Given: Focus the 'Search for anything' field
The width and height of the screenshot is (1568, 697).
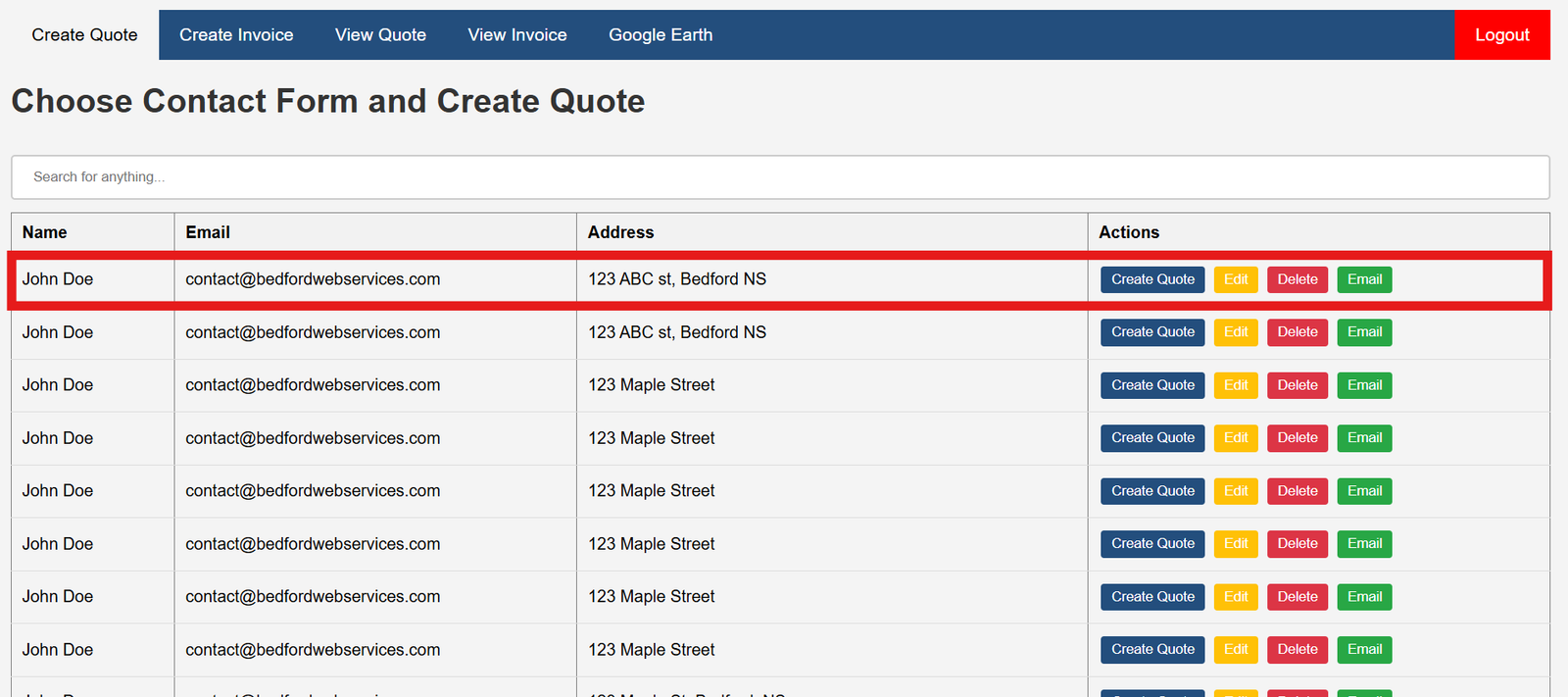Looking at the screenshot, I should pyautogui.click(x=780, y=177).
